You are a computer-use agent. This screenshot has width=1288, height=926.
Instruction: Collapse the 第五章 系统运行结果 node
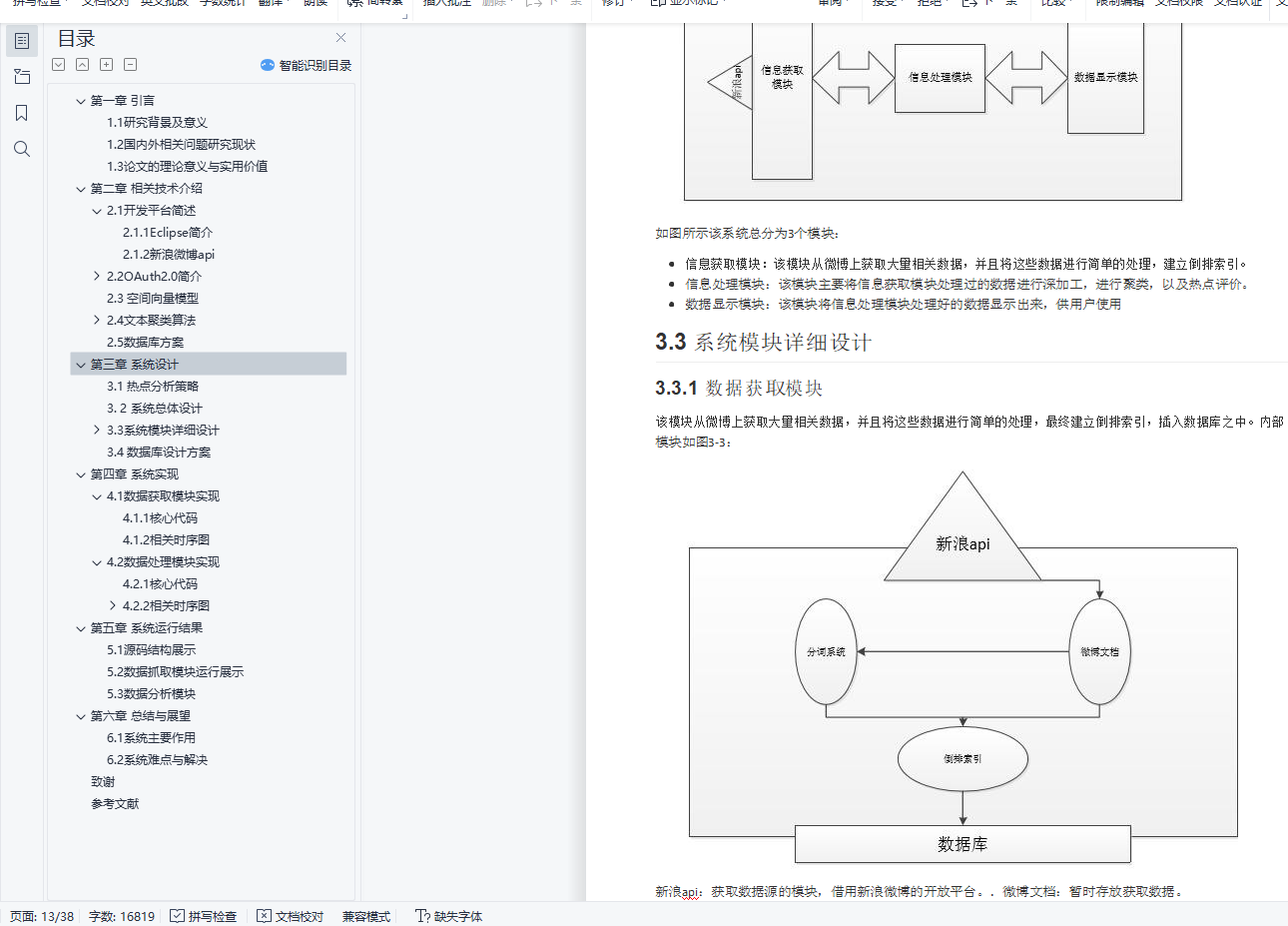click(81, 628)
